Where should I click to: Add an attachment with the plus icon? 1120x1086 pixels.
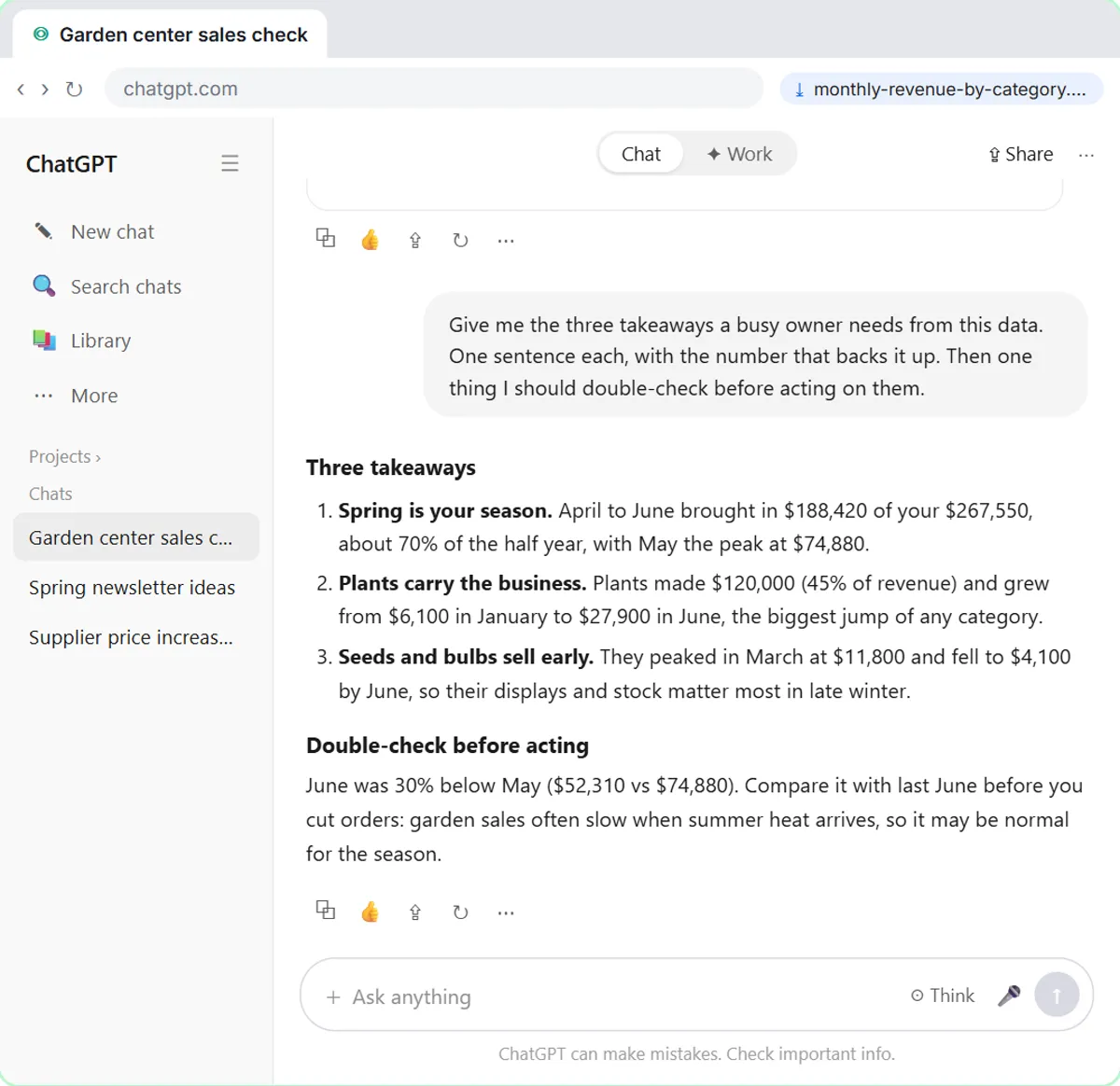(x=333, y=997)
